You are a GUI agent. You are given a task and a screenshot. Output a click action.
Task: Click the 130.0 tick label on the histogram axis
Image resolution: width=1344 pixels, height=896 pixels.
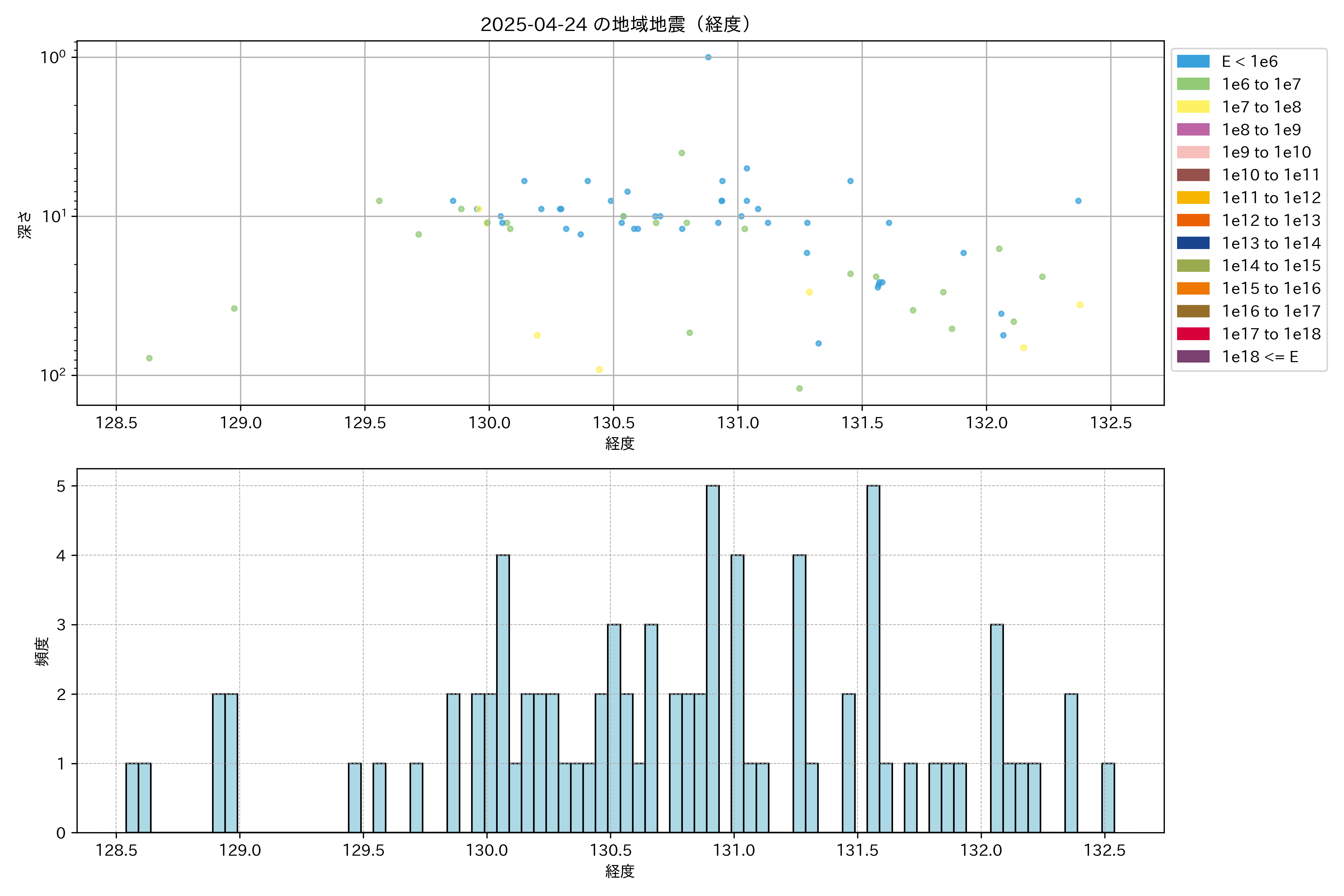(487, 850)
